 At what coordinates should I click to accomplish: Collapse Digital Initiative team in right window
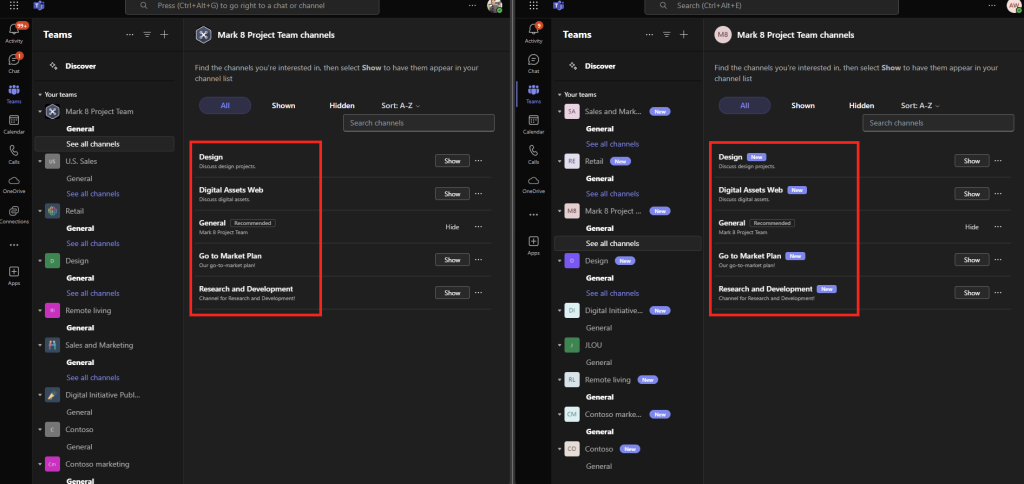[x=560, y=311]
